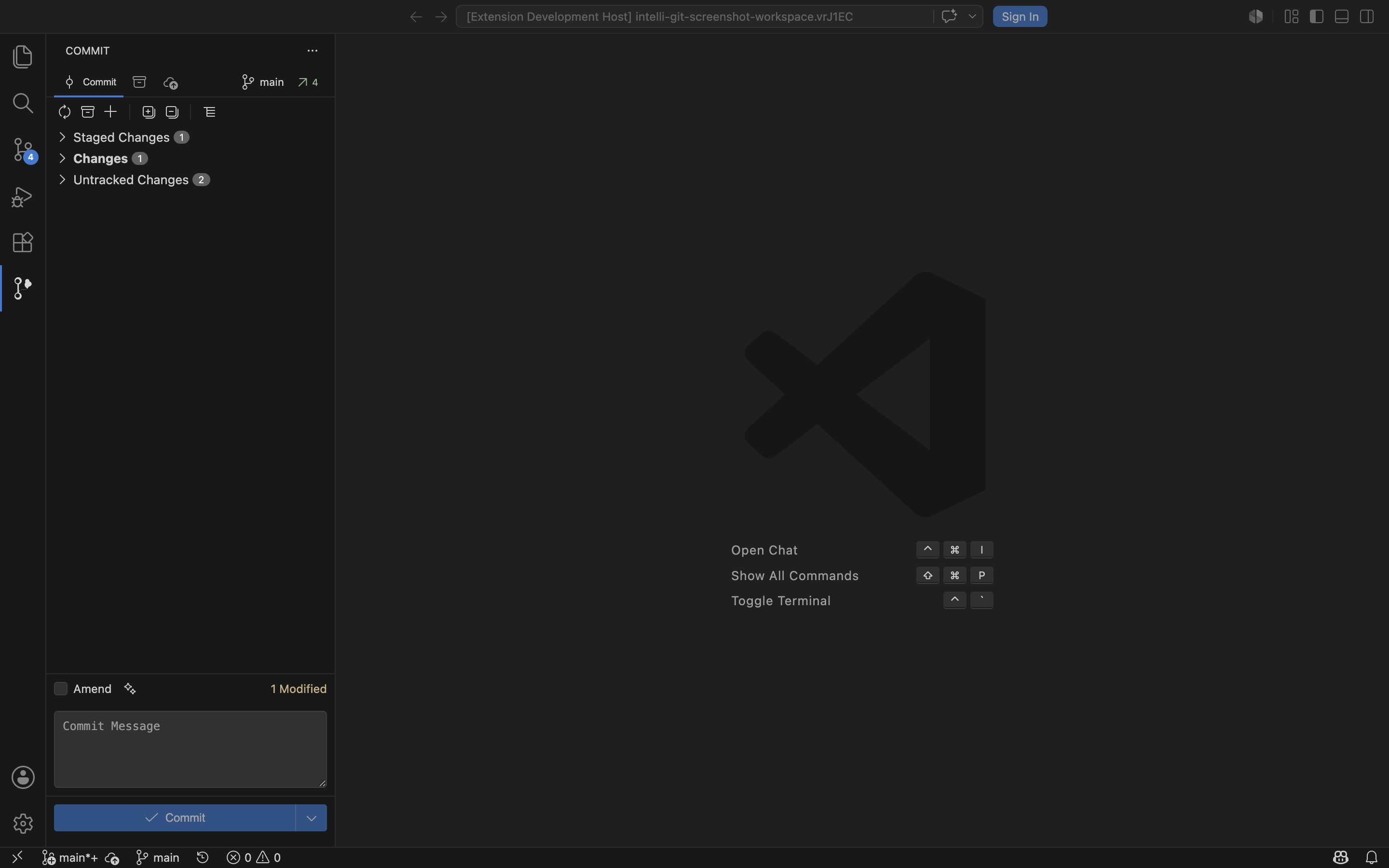Click the publish cloud icon in status bar
The height and width of the screenshot is (868, 1389).
tap(112, 858)
